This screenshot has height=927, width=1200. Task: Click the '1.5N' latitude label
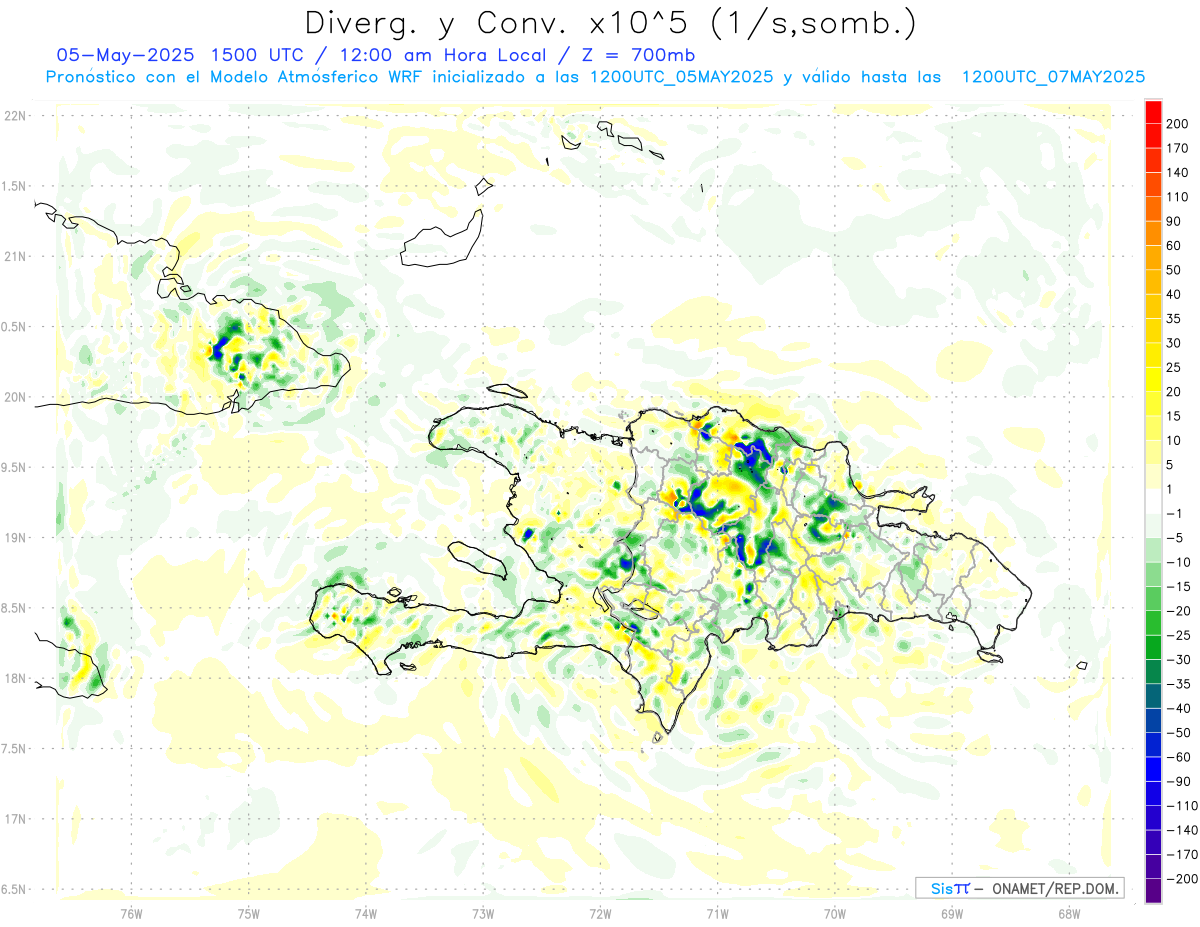pyautogui.click(x=14, y=186)
